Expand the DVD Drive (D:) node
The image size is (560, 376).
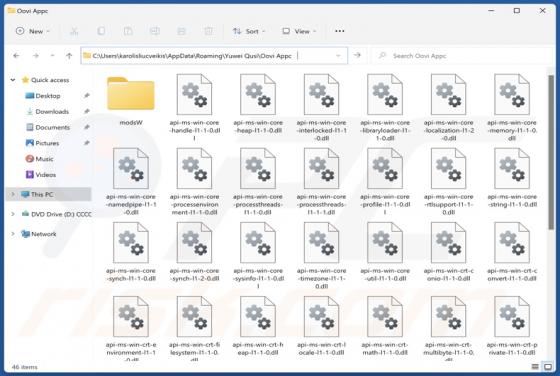[13, 214]
